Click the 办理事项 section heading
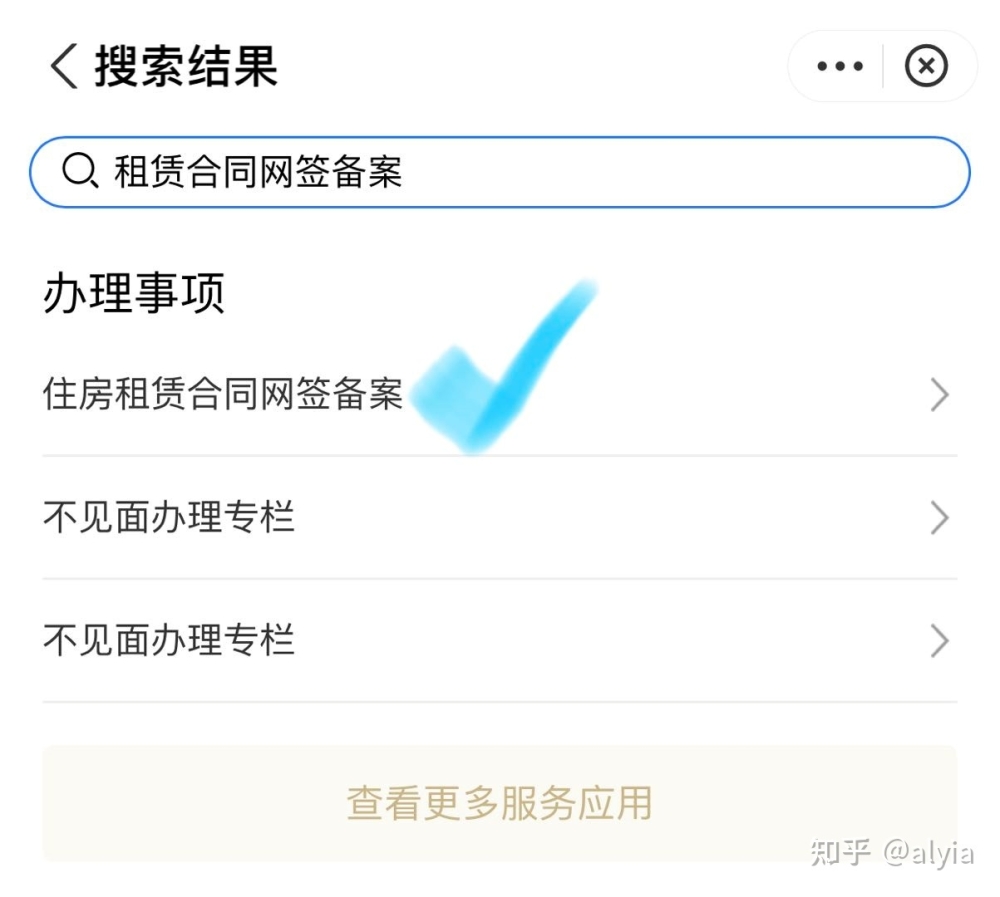 (134, 293)
